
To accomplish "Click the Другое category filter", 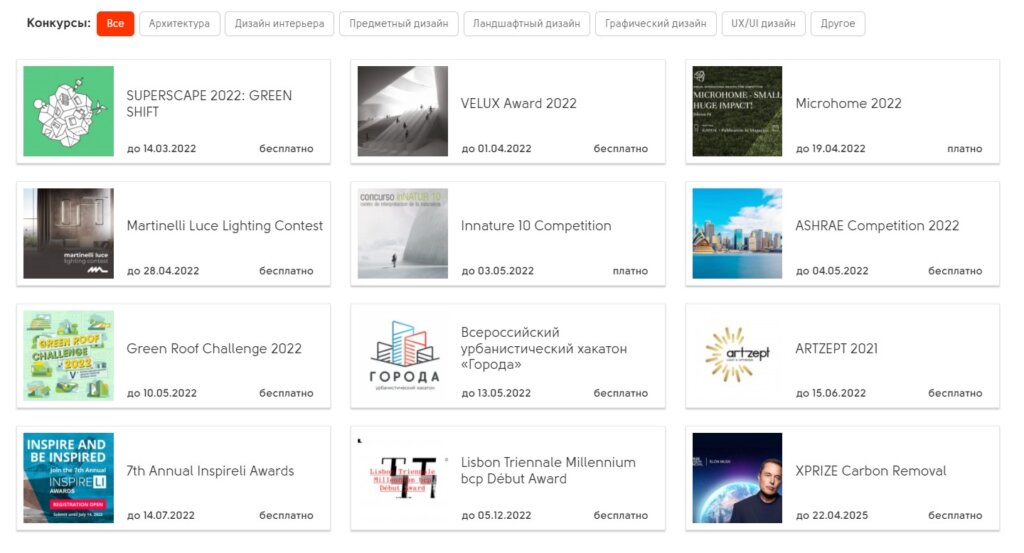I will click(x=837, y=24).
